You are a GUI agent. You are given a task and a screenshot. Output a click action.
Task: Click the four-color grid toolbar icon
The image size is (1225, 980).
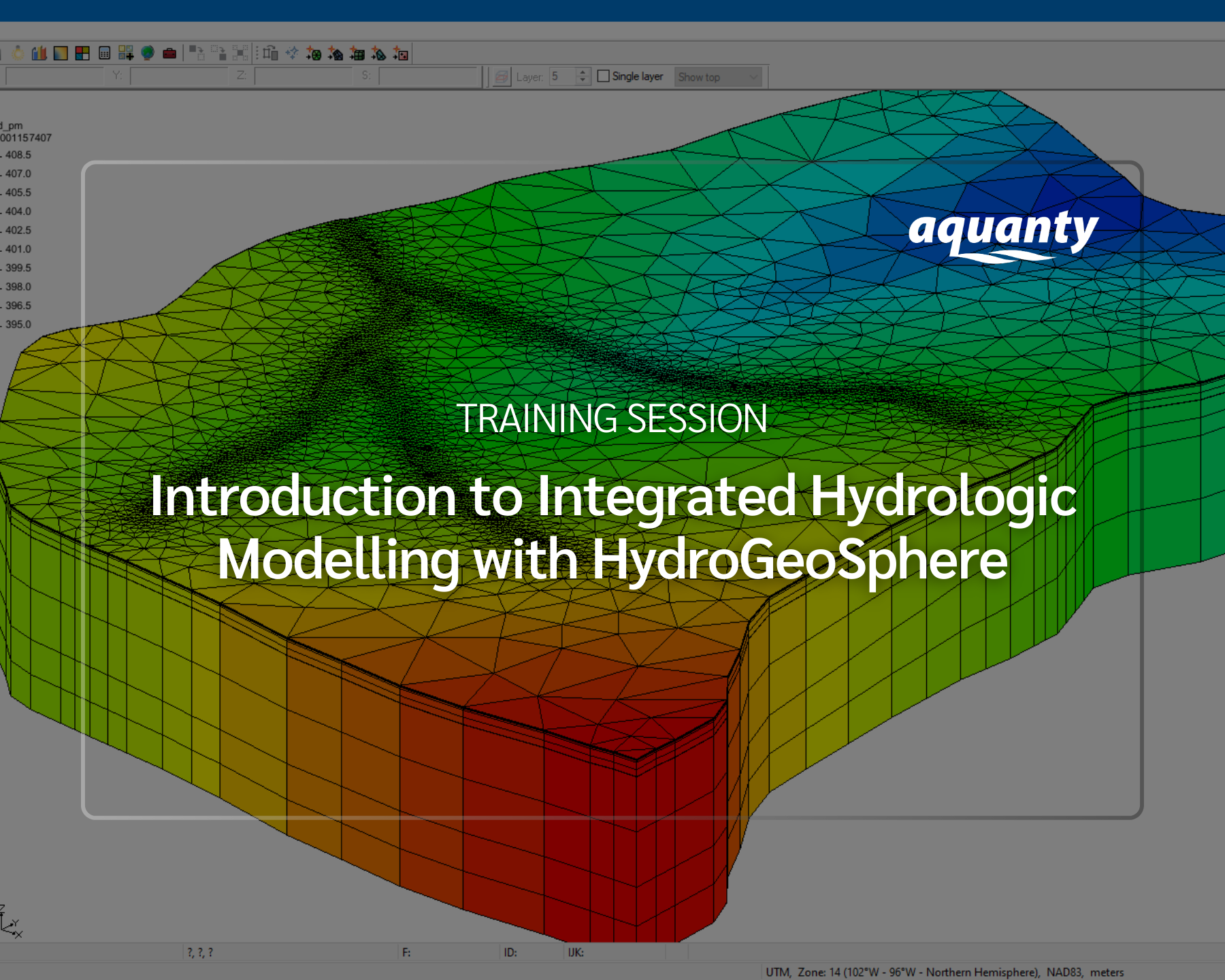click(82, 53)
